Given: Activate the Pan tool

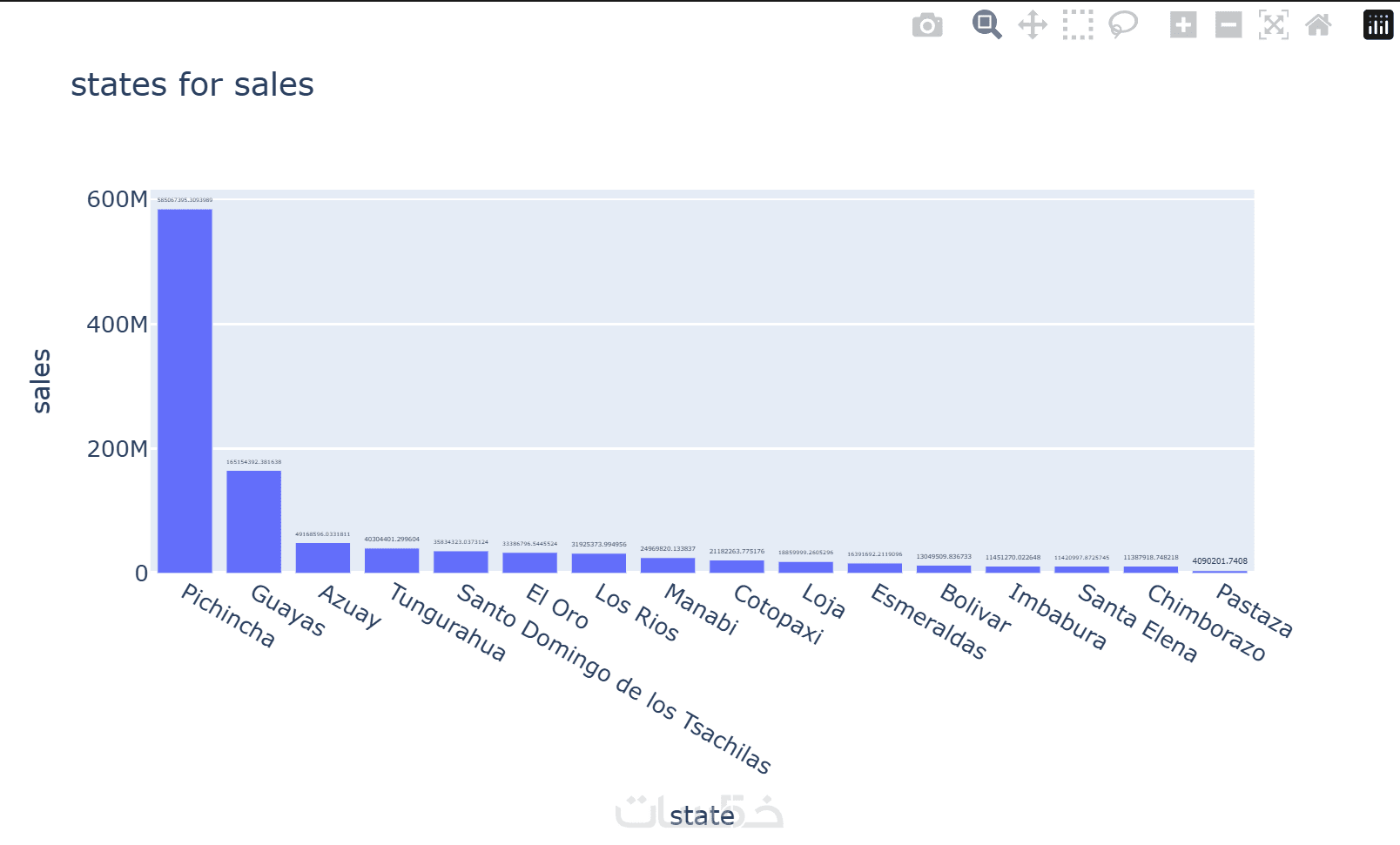Looking at the screenshot, I should click(1033, 25).
